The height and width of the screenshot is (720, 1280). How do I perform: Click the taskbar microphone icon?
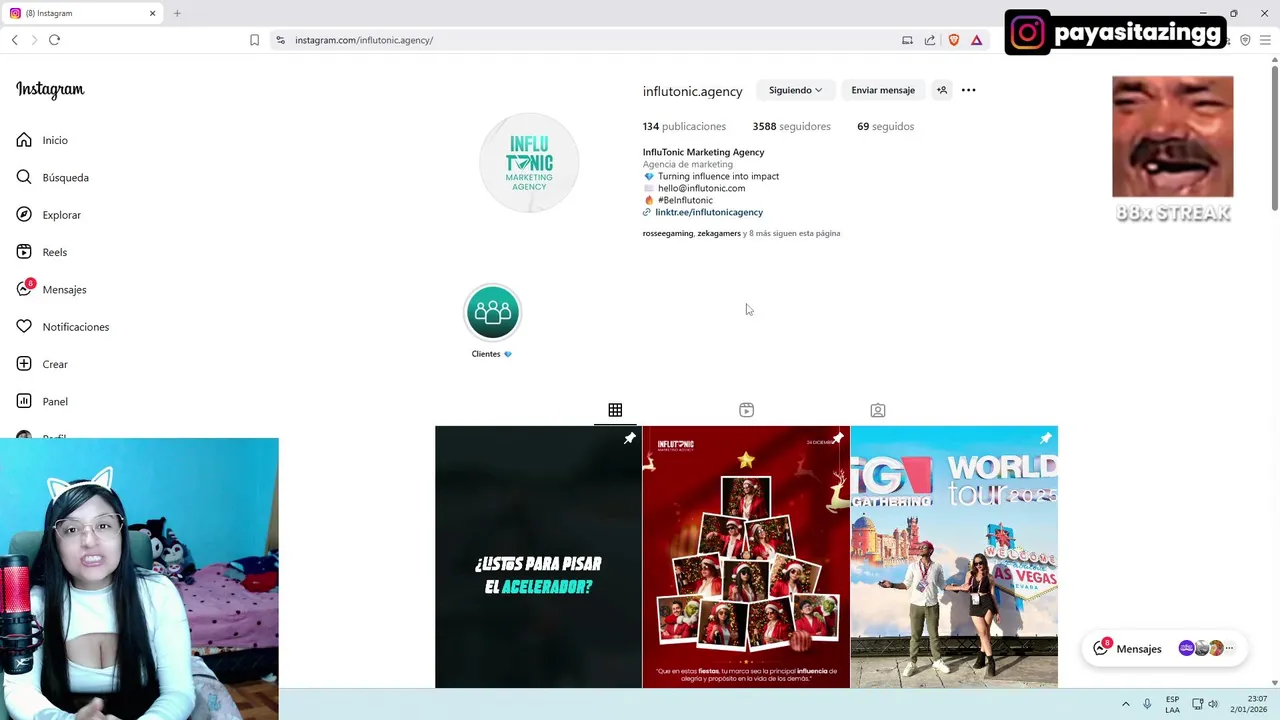click(x=1147, y=704)
